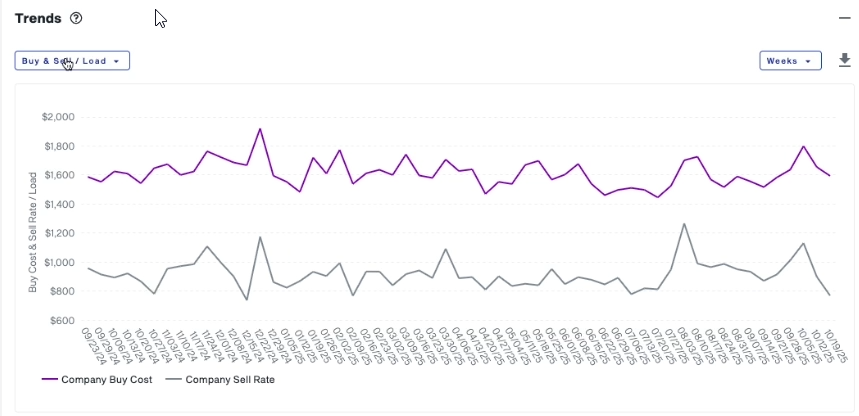This screenshot has height=416, width=859.
Task: Select the Trends section heading
Action: pyautogui.click(x=38, y=18)
